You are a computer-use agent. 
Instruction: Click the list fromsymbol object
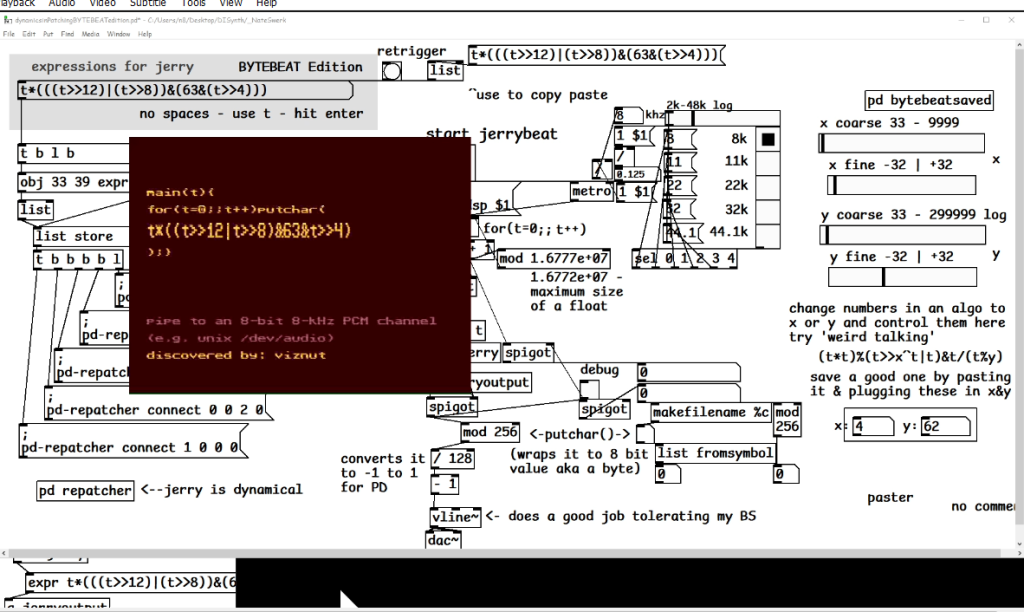(x=716, y=453)
